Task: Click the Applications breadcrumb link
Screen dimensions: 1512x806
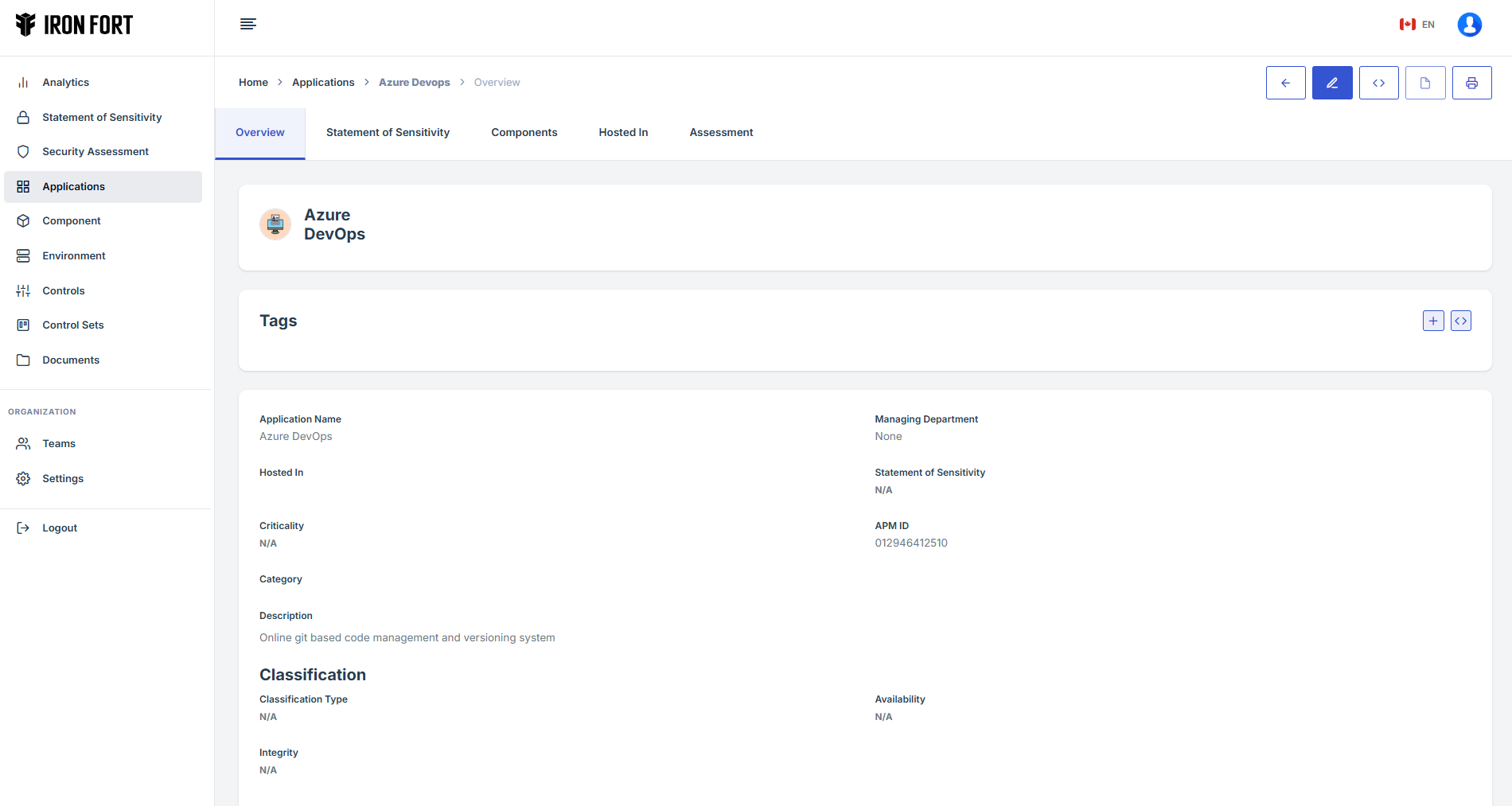Action: coord(323,83)
